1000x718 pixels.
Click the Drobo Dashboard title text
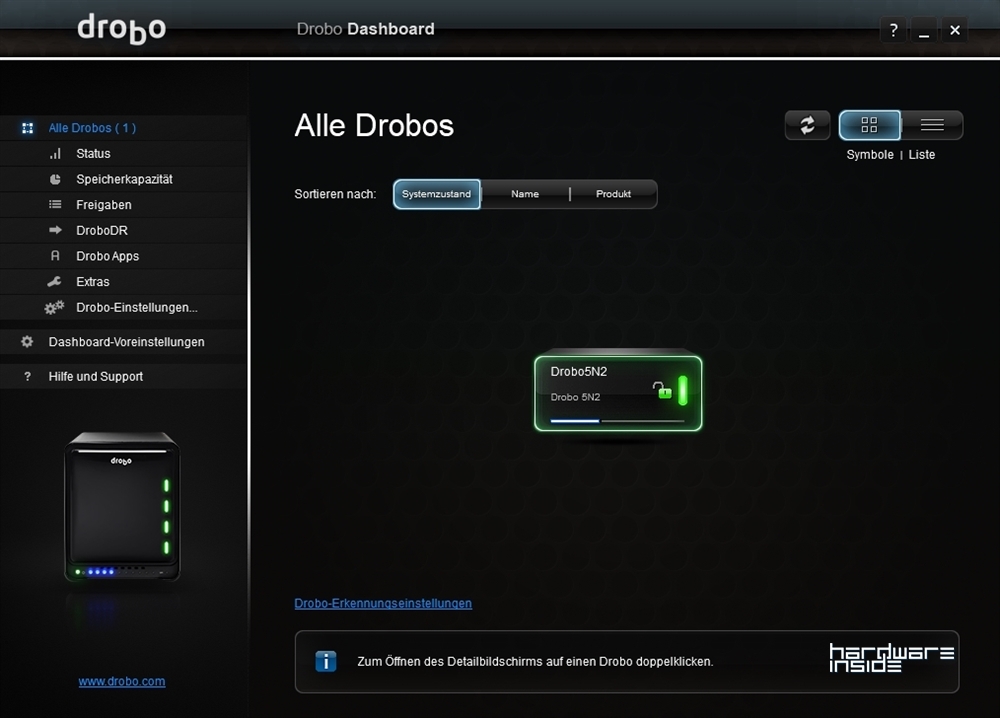(x=365, y=29)
